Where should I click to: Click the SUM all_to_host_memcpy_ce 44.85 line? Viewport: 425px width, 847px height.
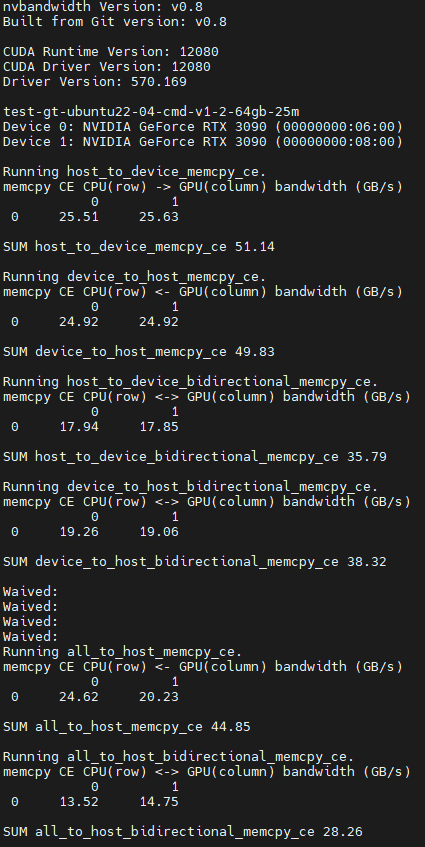127,727
